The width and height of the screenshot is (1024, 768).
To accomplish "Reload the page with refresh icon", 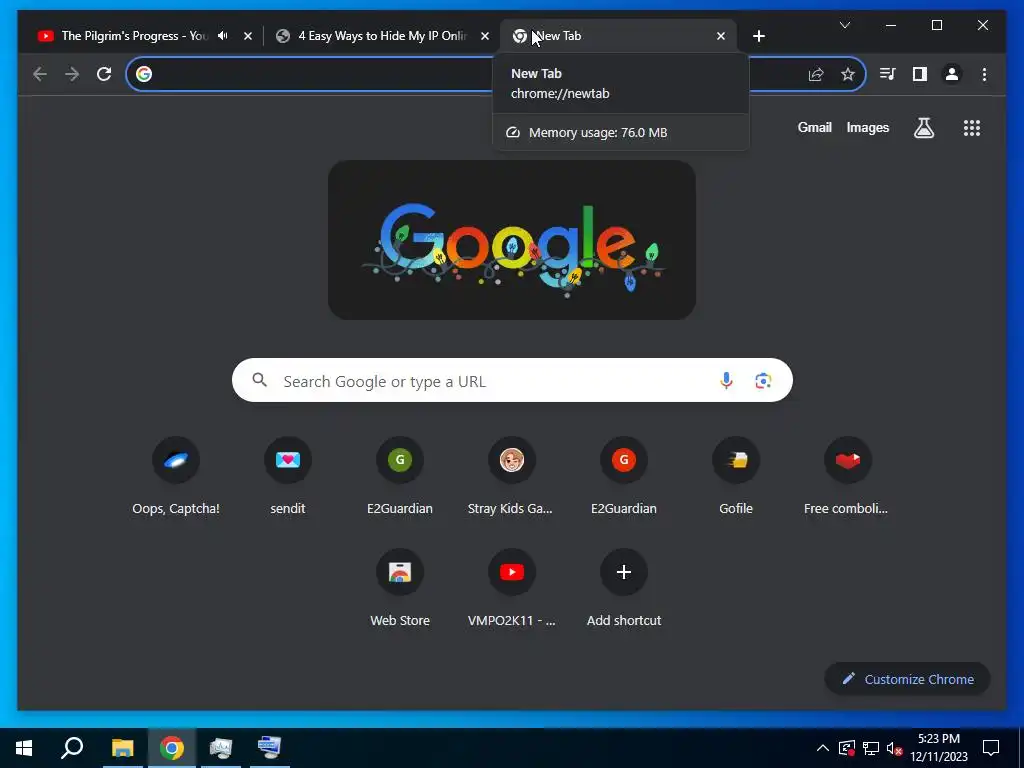I will coord(104,74).
